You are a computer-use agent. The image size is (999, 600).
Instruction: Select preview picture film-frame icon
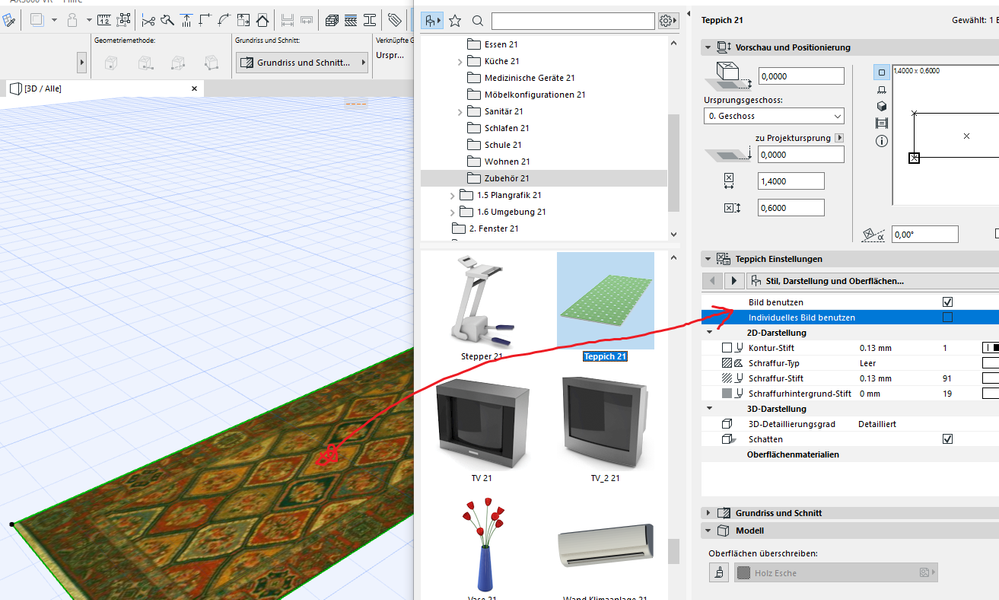882,123
